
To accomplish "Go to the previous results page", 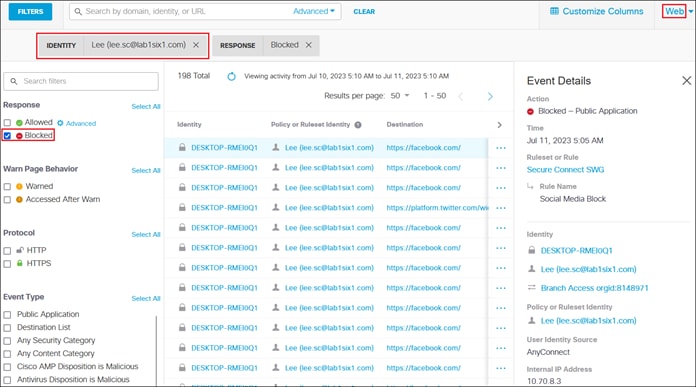I will (x=460, y=96).
